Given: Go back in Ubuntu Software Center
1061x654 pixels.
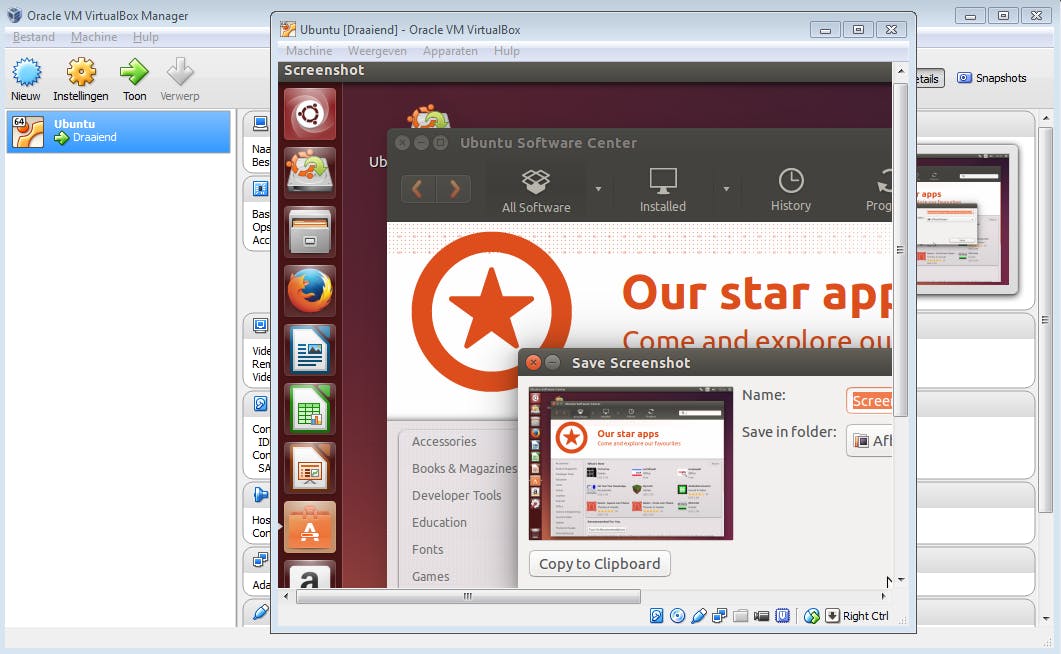Looking at the screenshot, I should tap(418, 189).
